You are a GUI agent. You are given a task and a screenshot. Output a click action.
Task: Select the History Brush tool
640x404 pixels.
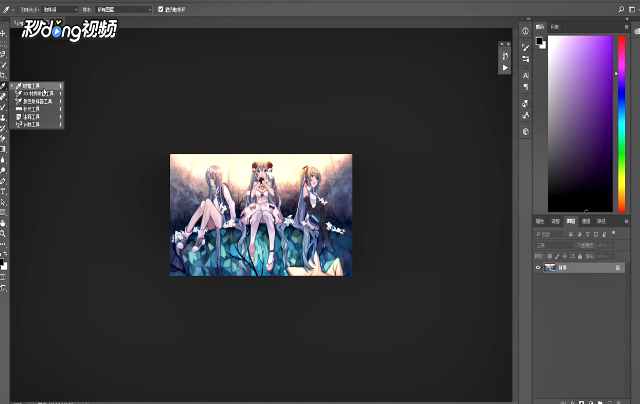[3, 129]
